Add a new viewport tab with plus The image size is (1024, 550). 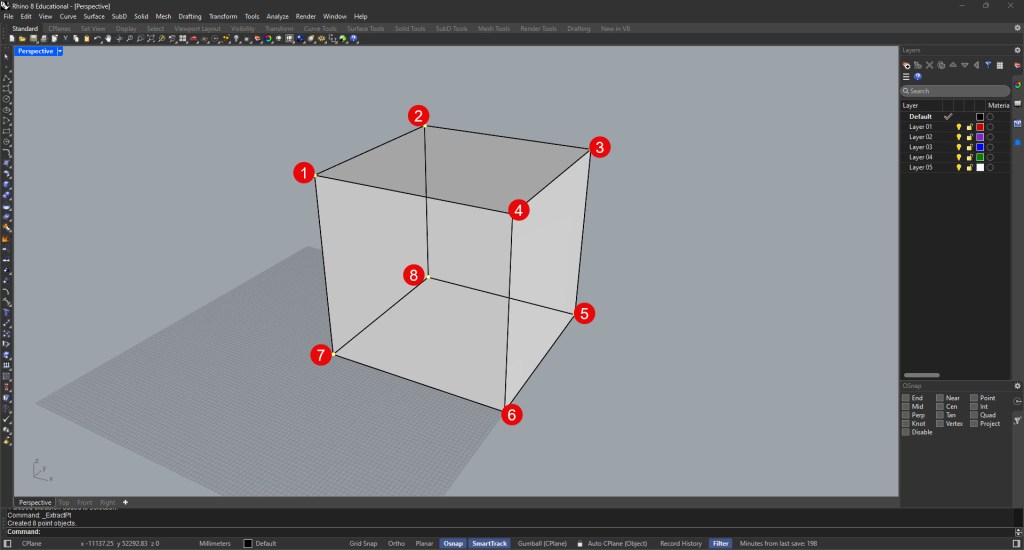tap(125, 502)
